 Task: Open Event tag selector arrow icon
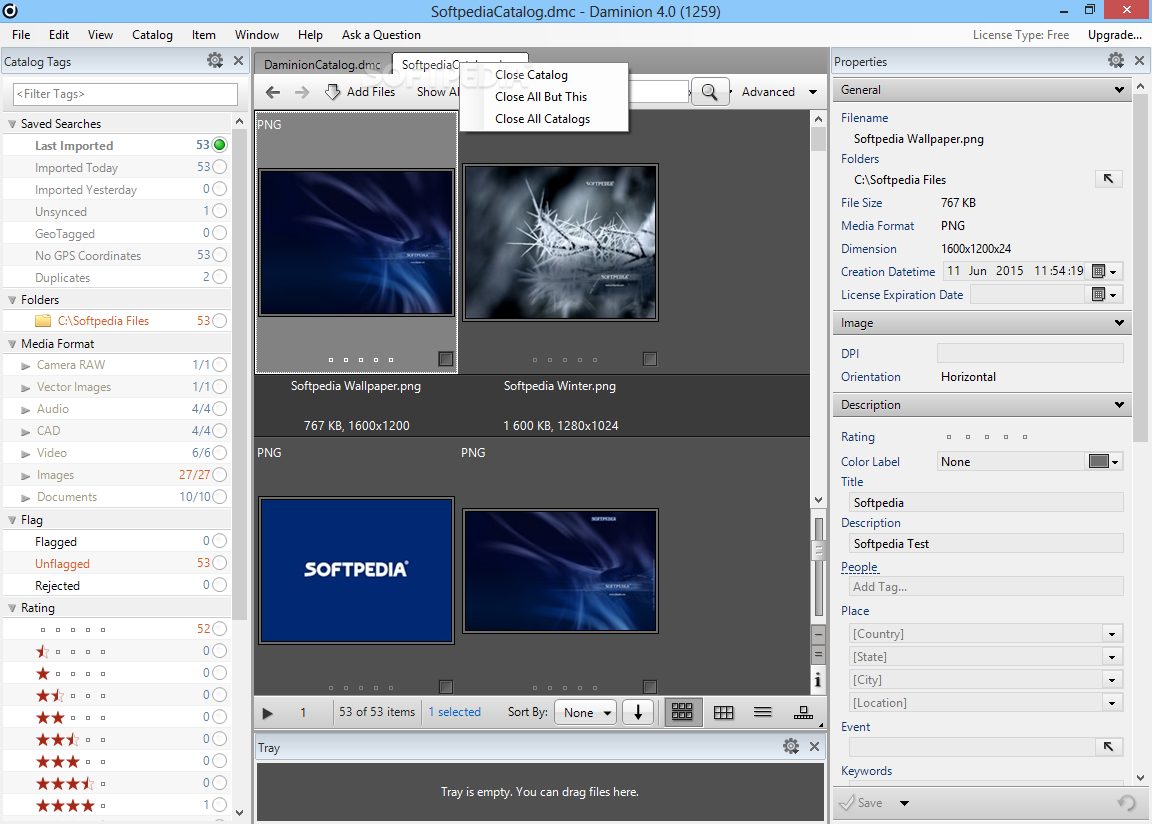(x=1109, y=747)
